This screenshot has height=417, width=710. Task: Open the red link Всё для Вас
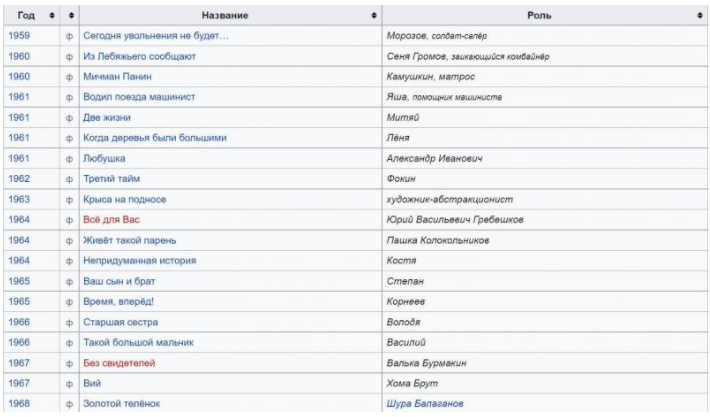click(x=109, y=220)
